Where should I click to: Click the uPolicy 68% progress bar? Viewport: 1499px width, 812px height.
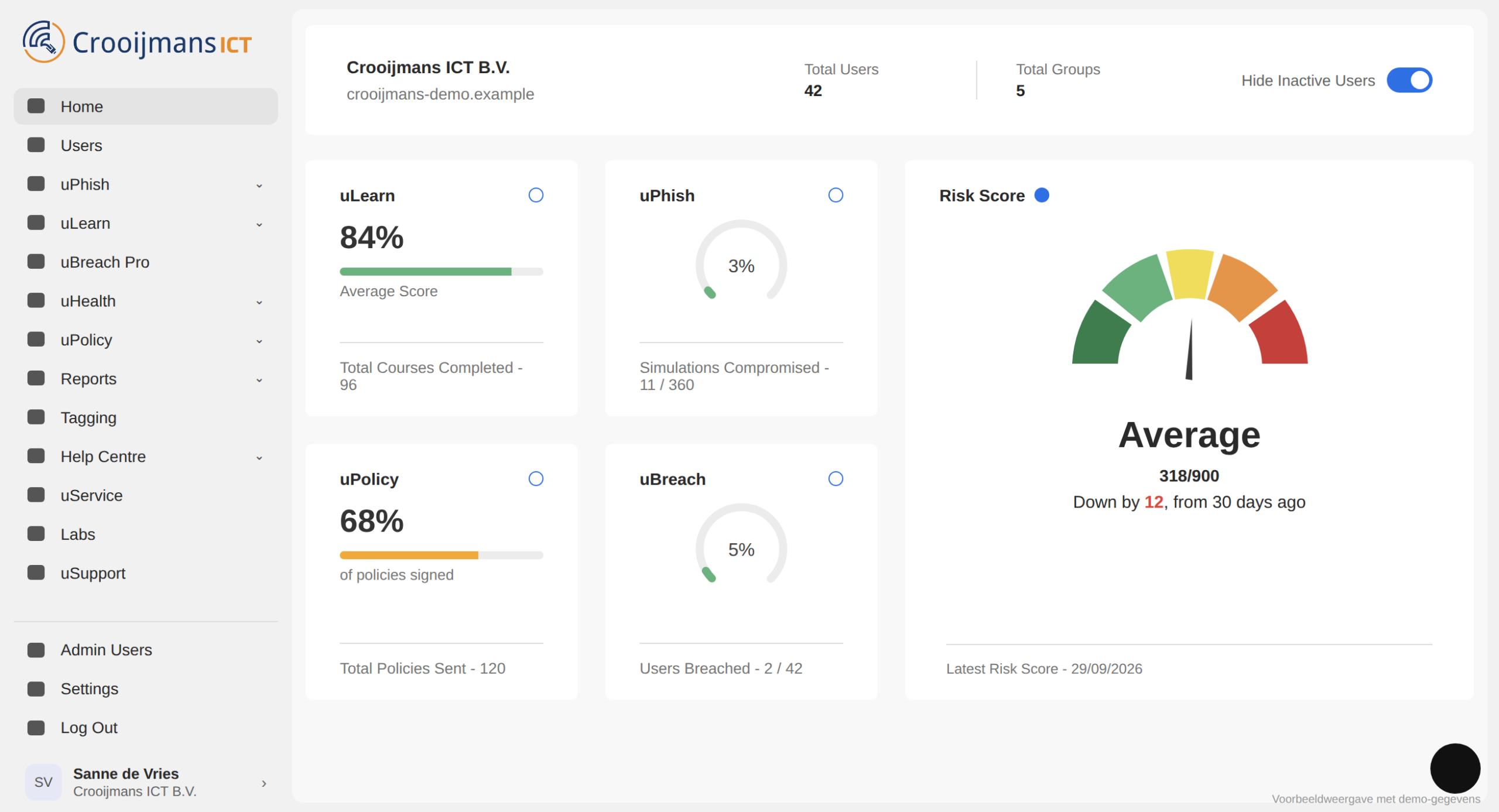[x=442, y=555]
